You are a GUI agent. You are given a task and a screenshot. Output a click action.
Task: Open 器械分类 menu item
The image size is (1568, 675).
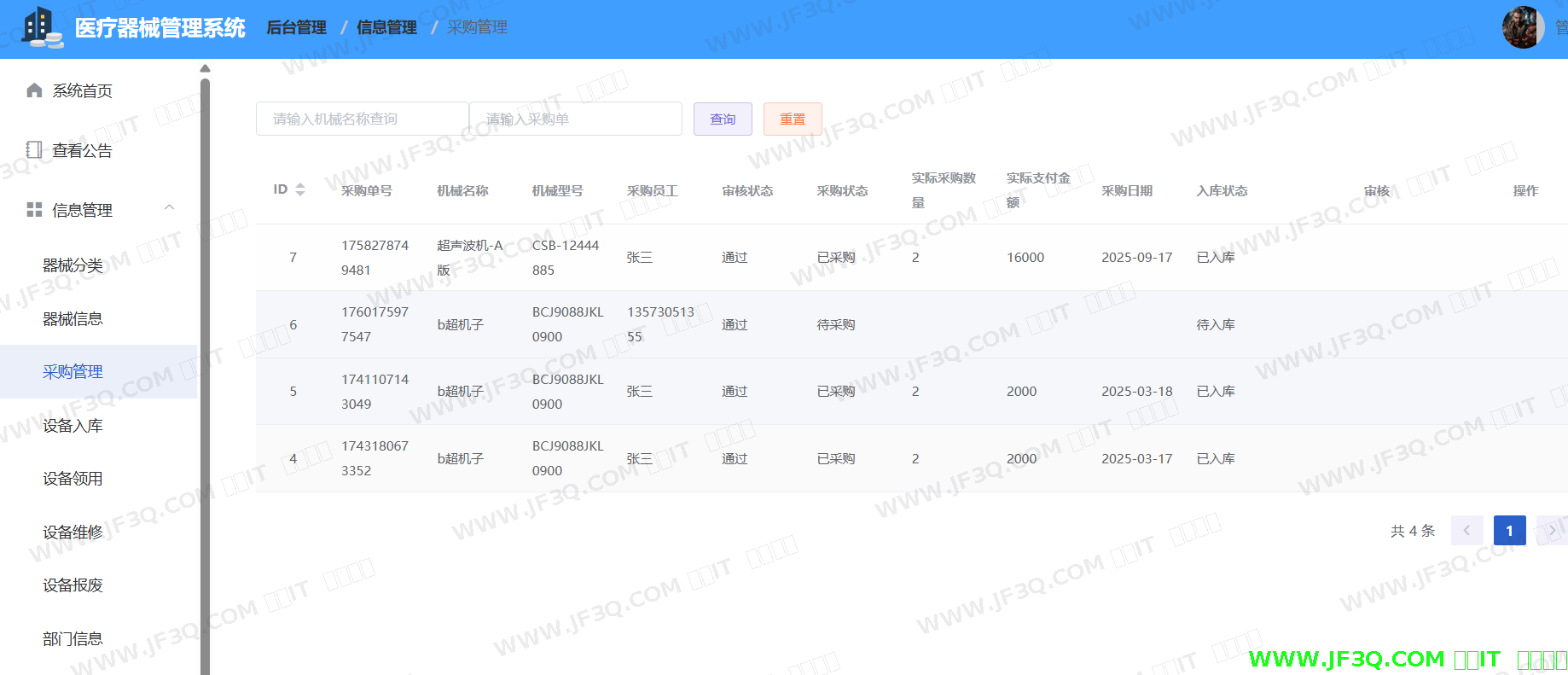(x=73, y=265)
